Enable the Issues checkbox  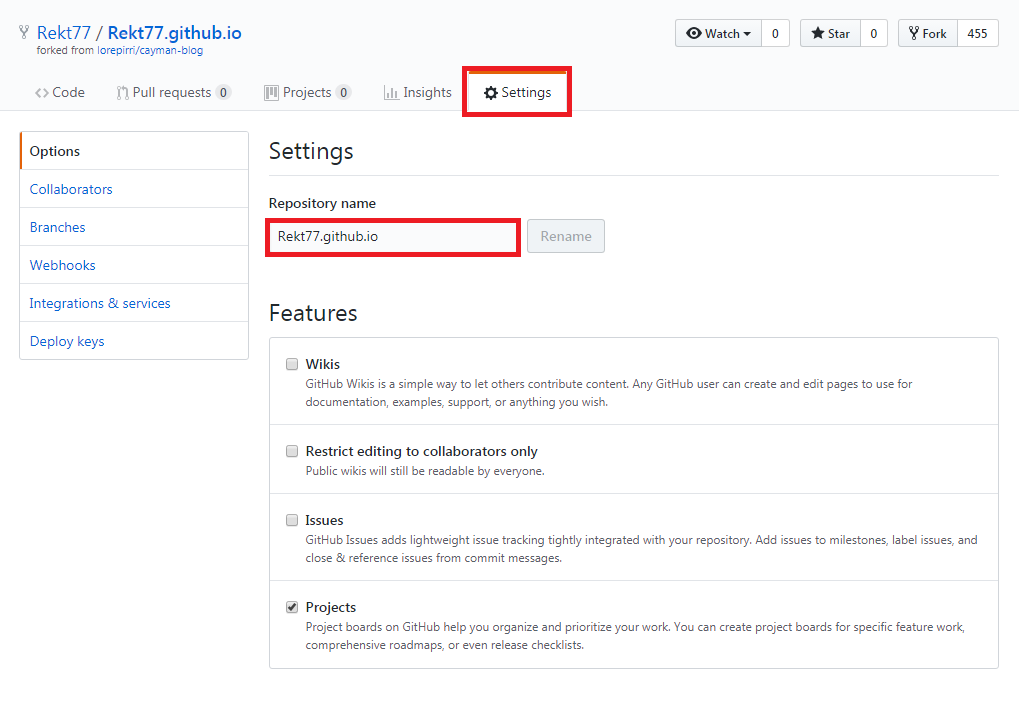tap(292, 520)
